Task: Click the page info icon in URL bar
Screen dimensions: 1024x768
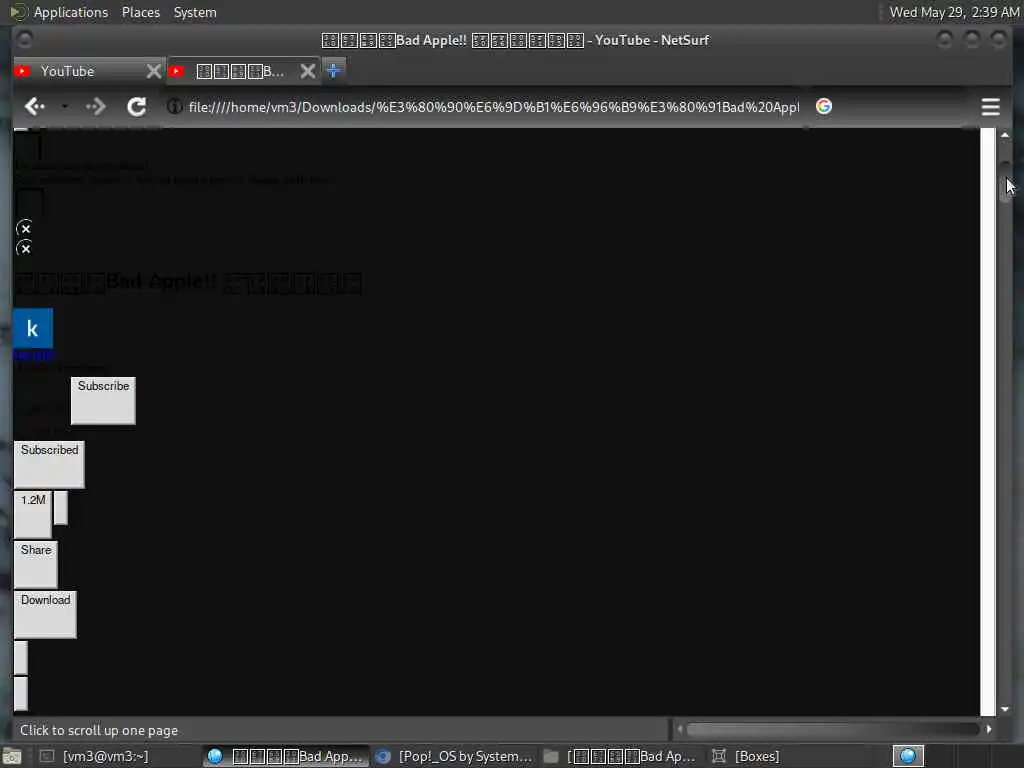Action: click(x=174, y=106)
